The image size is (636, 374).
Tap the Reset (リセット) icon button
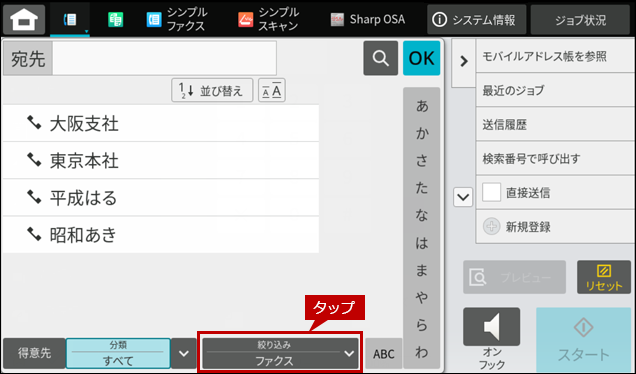tap(604, 277)
